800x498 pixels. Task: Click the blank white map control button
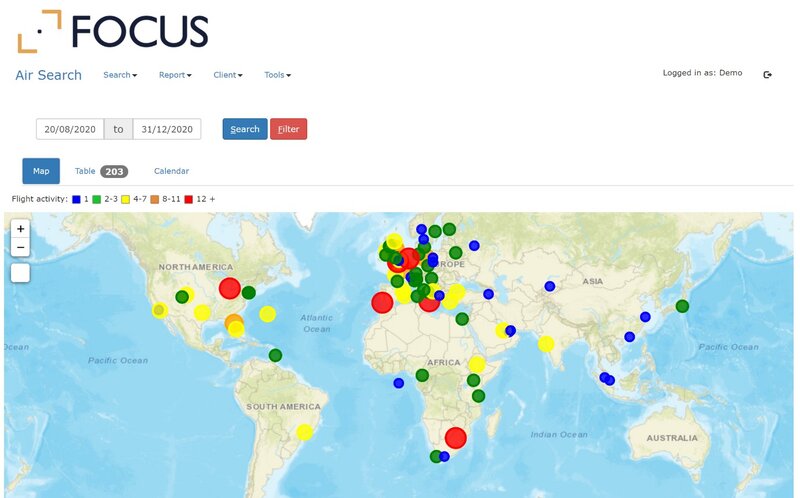[20, 273]
